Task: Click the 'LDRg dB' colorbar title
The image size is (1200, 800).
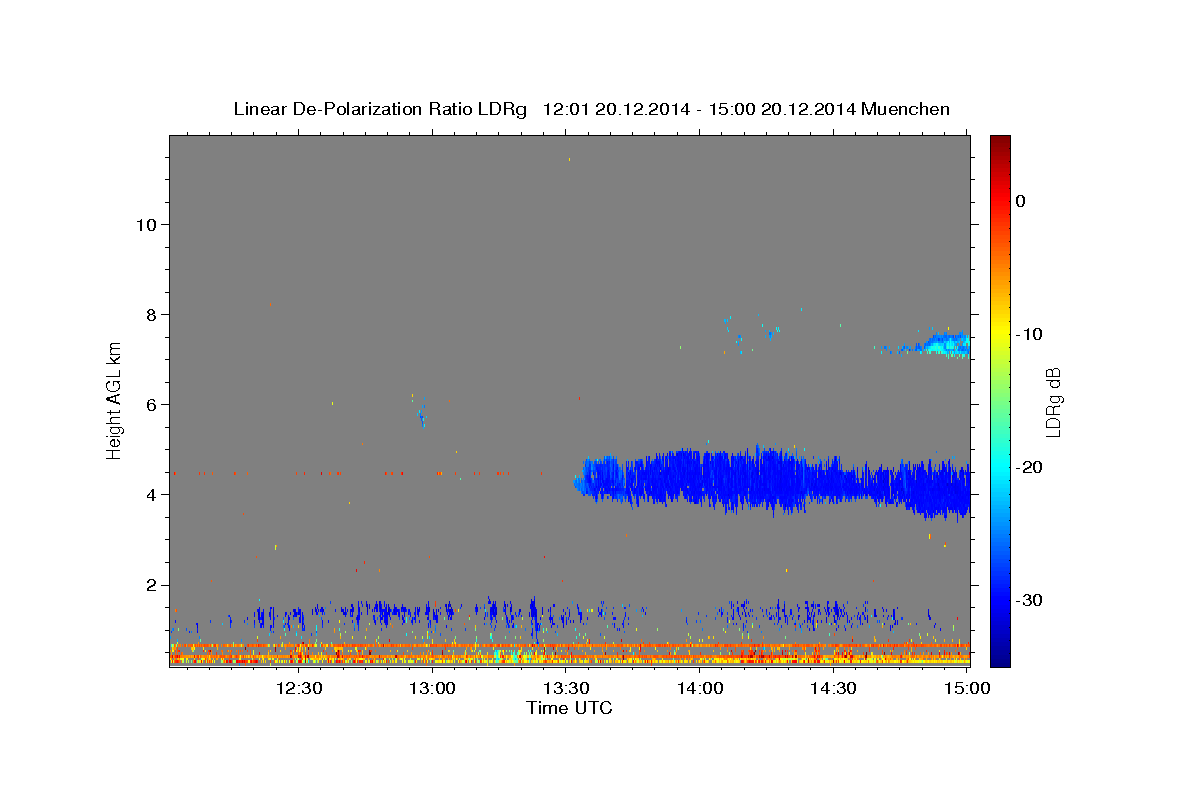Action: click(x=1053, y=401)
